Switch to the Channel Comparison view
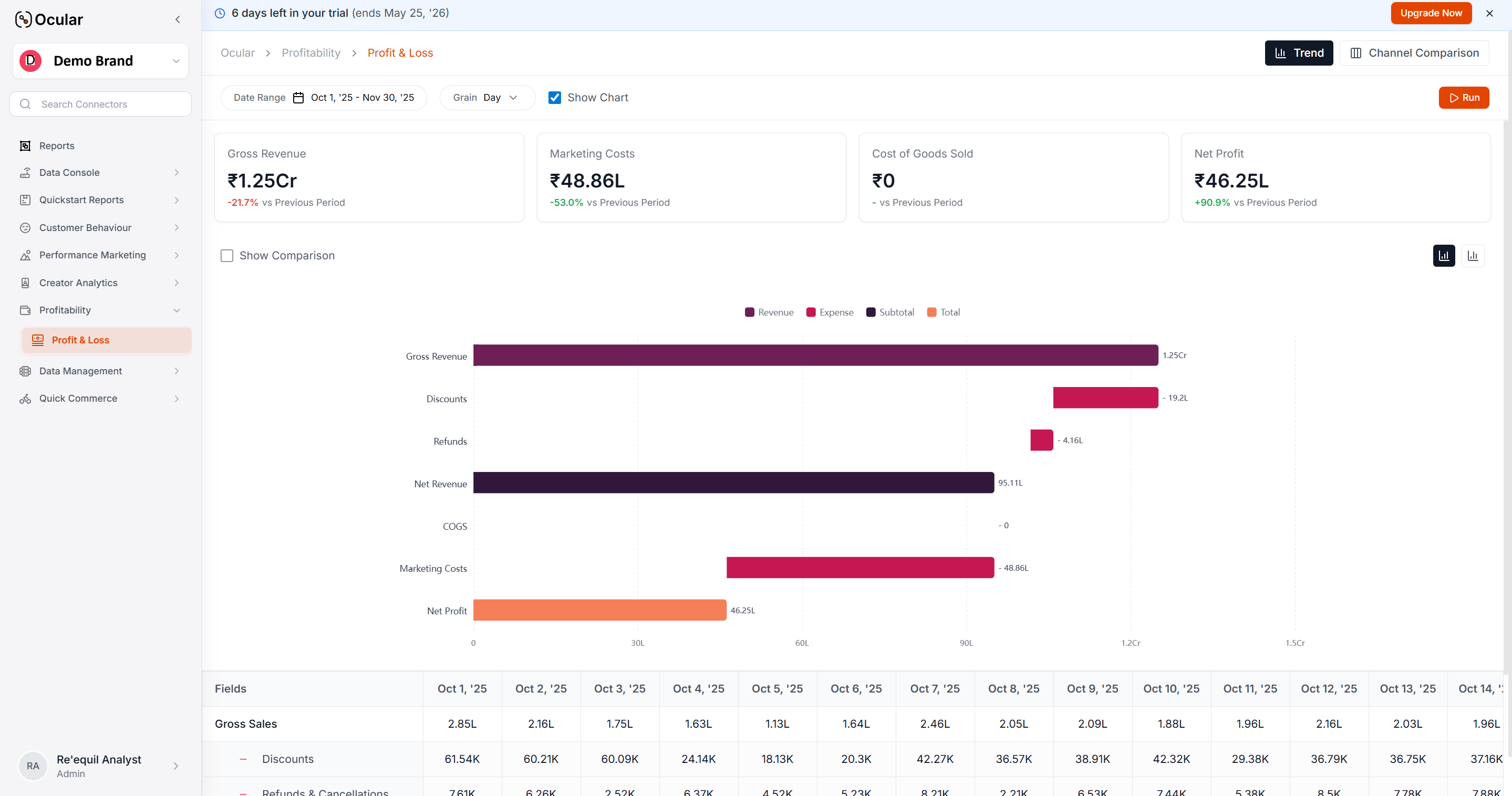 coord(1414,53)
